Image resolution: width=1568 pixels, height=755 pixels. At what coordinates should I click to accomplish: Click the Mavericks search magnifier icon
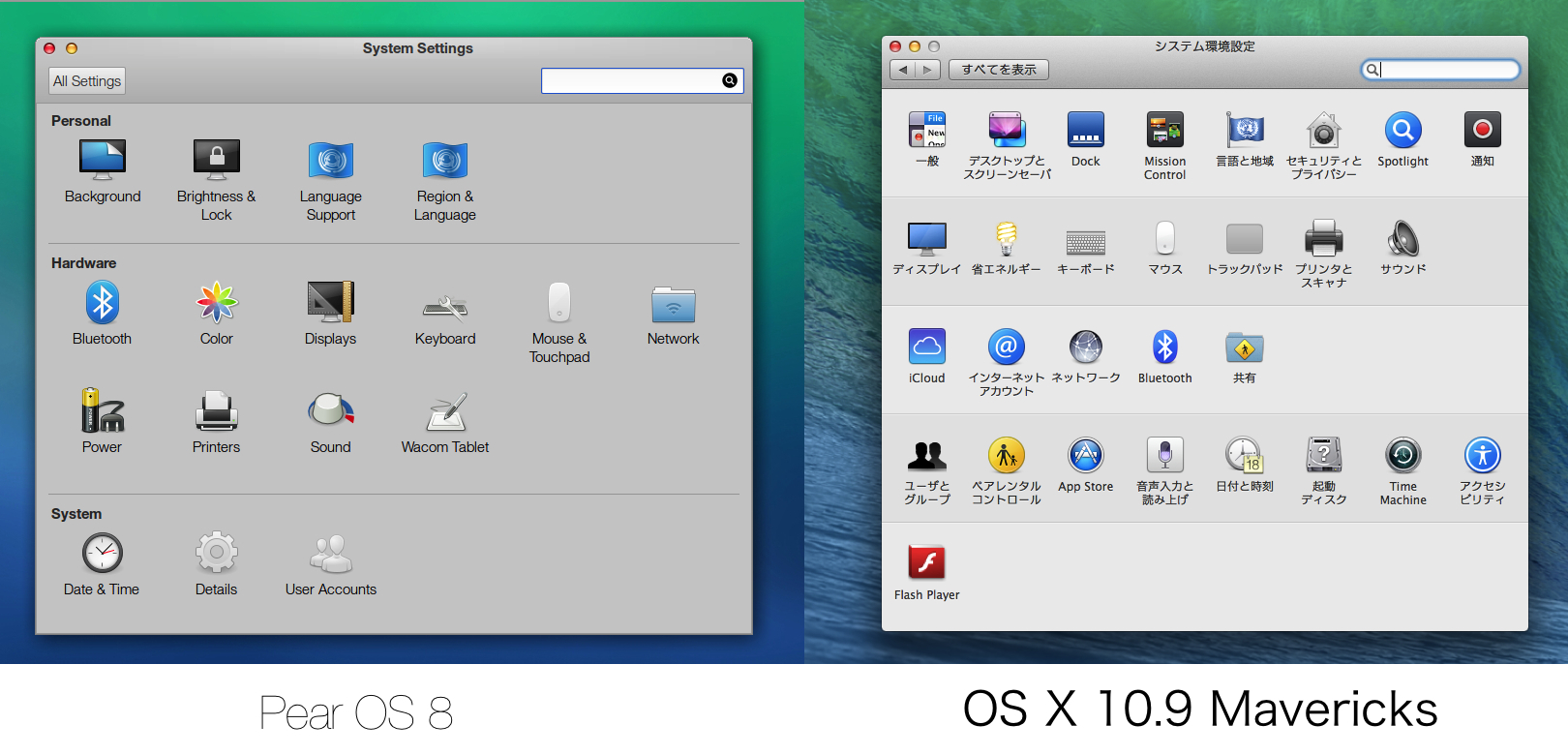coord(1372,70)
